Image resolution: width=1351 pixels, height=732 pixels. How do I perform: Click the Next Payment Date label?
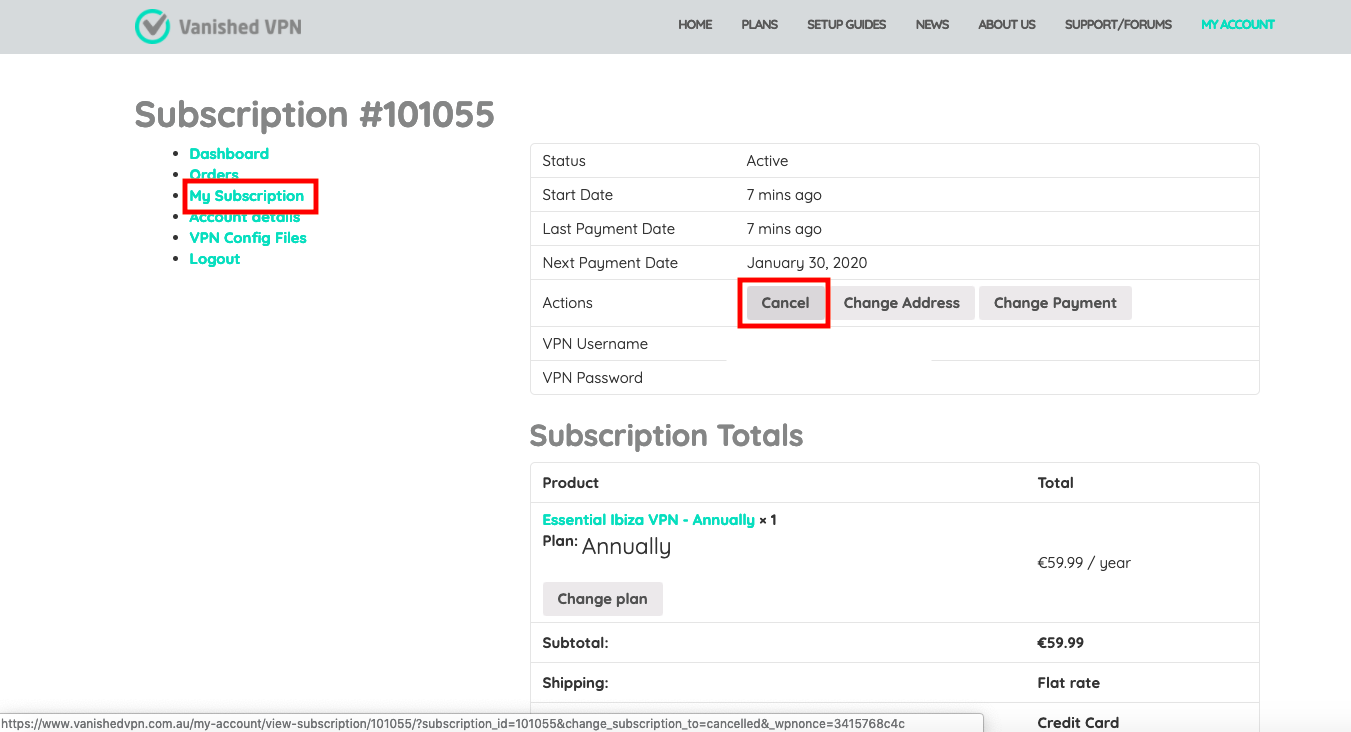(x=610, y=263)
